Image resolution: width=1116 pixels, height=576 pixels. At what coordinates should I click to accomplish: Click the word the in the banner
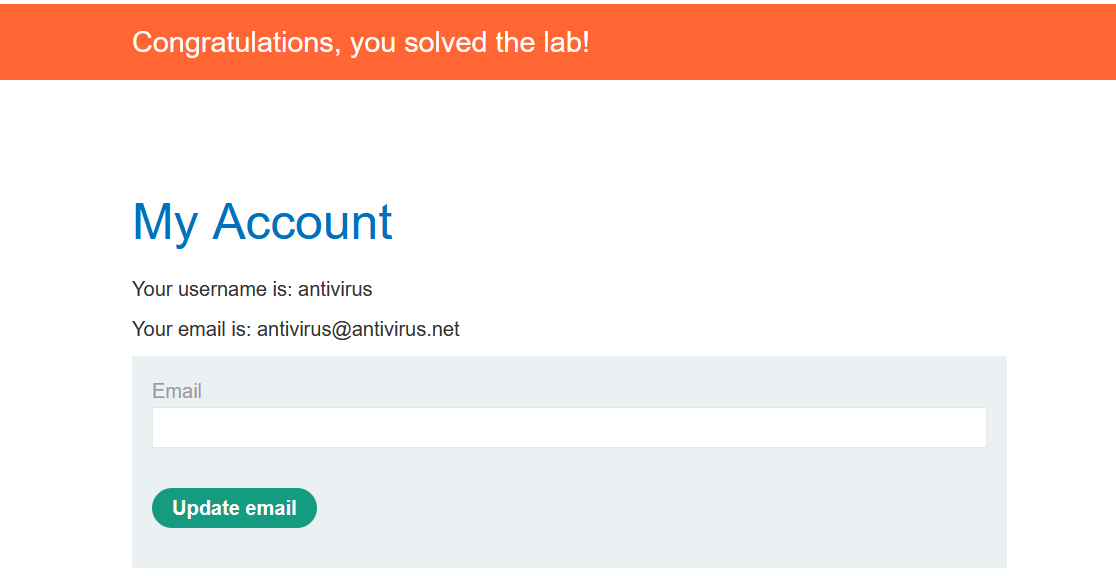(x=512, y=42)
